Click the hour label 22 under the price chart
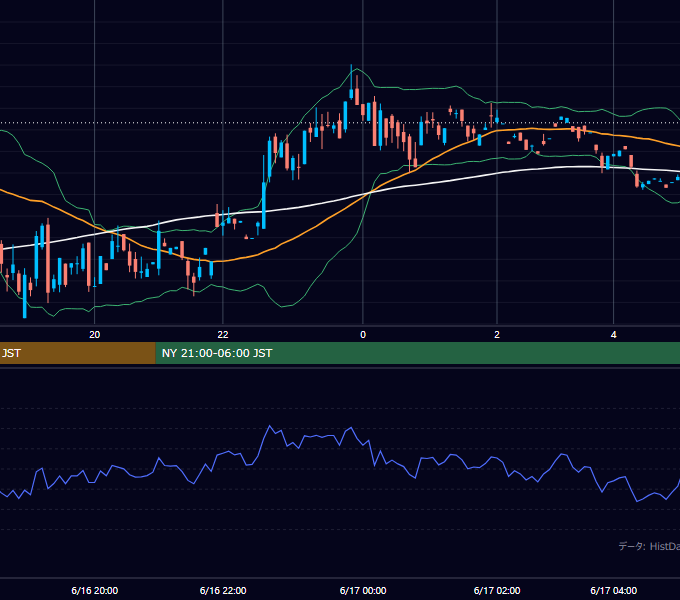The image size is (680, 600). [223, 335]
